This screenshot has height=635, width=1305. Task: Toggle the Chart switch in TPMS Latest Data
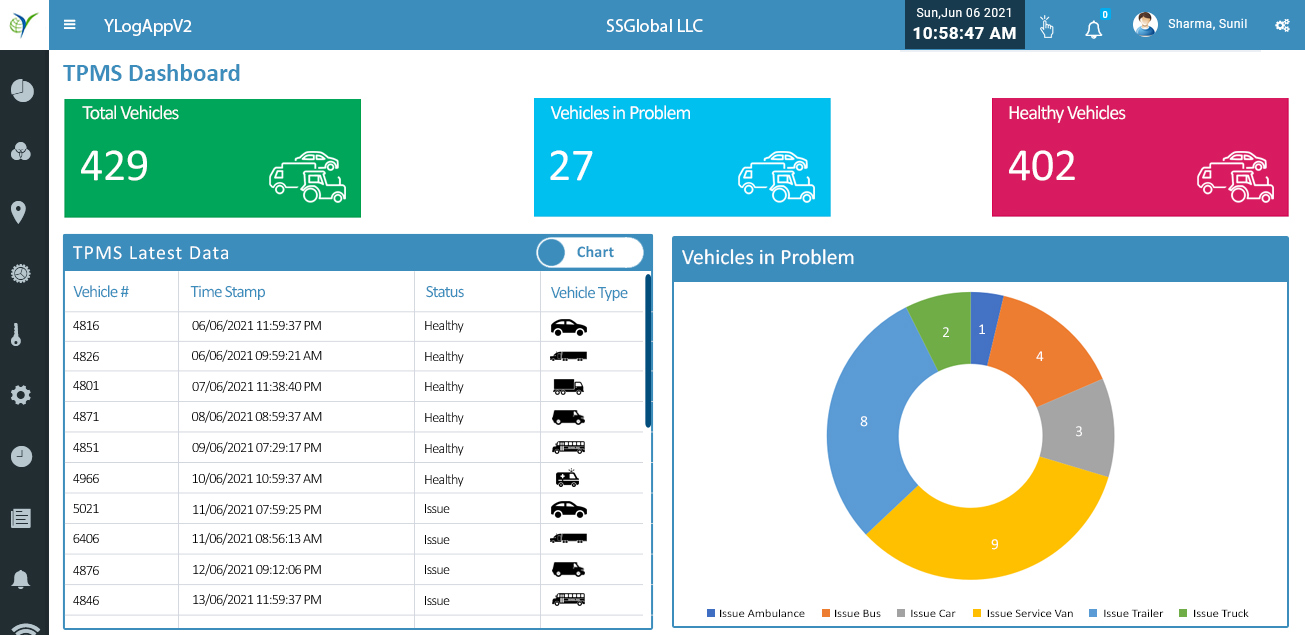(x=589, y=253)
